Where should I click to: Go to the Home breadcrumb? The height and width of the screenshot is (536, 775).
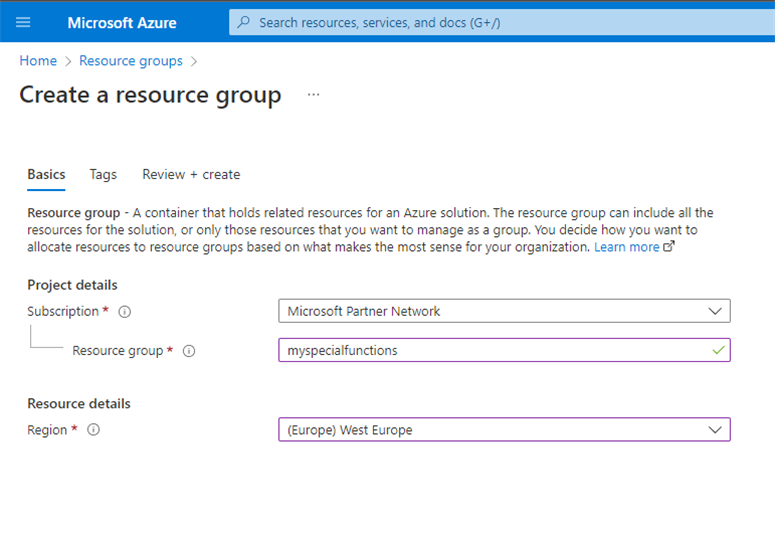38,61
